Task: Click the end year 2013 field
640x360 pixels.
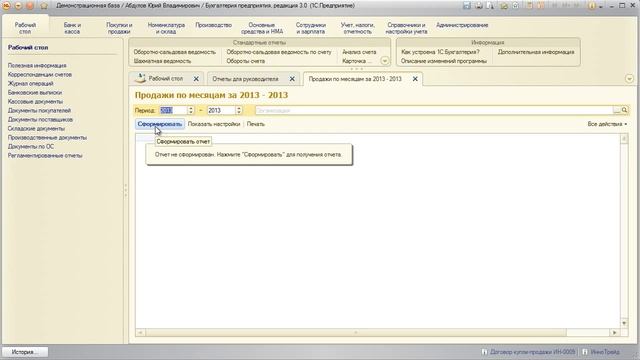Action: point(221,110)
